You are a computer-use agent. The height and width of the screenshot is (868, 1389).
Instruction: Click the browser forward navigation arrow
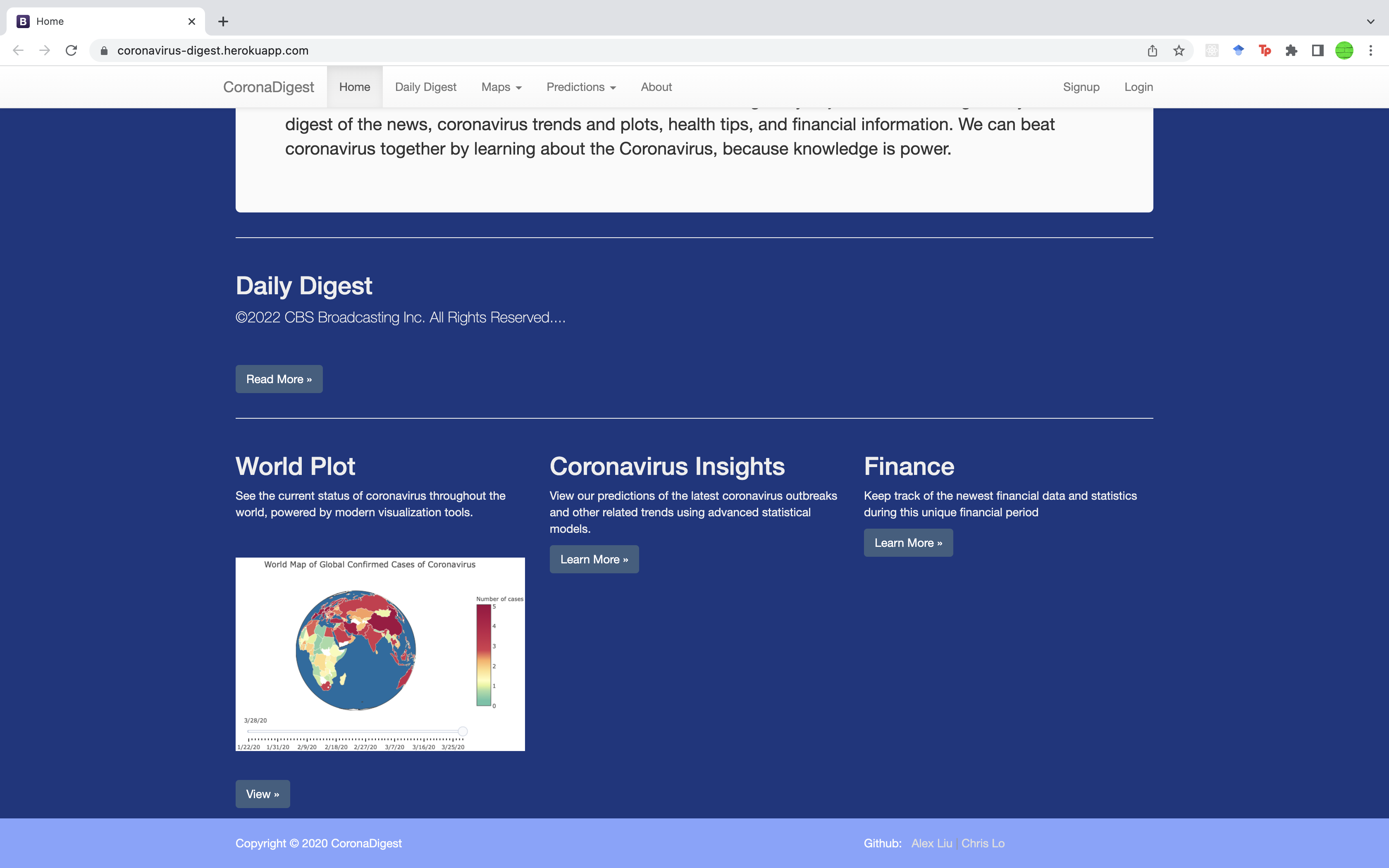pos(44,50)
